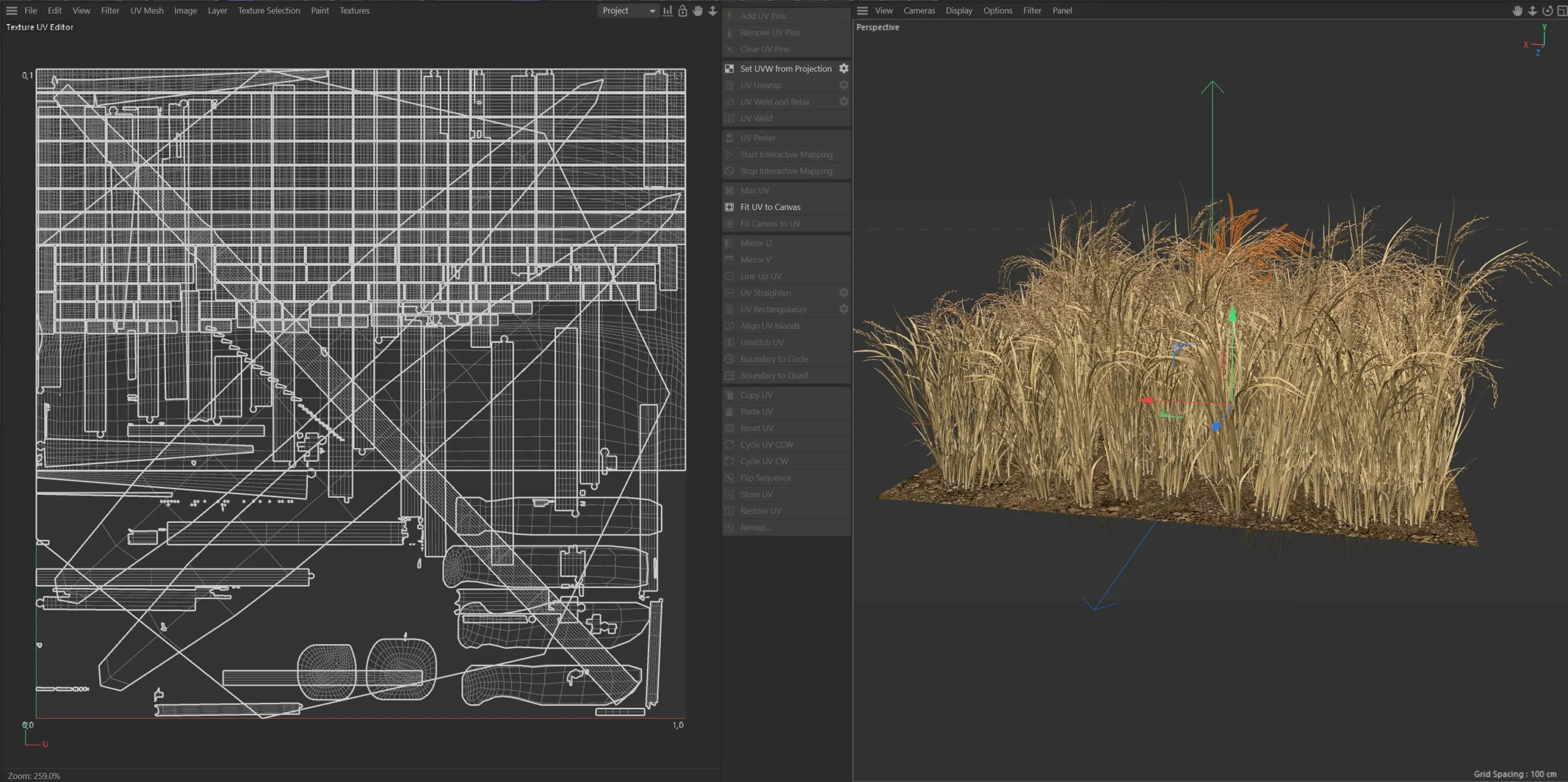Open the Project dropdown
This screenshot has height=782, width=1568.
click(627, 10)
